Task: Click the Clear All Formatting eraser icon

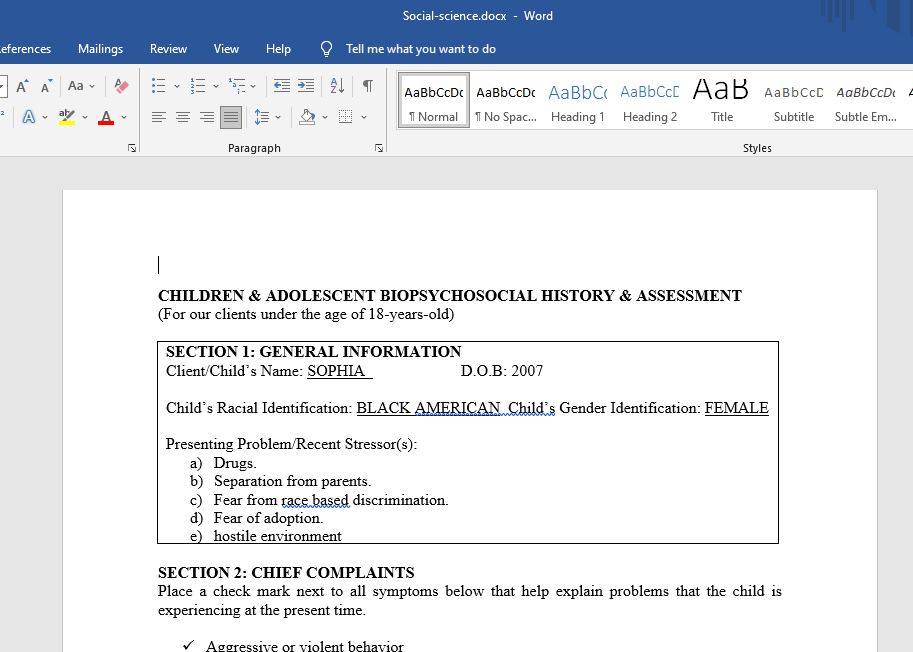Action: tap(121, 86)
